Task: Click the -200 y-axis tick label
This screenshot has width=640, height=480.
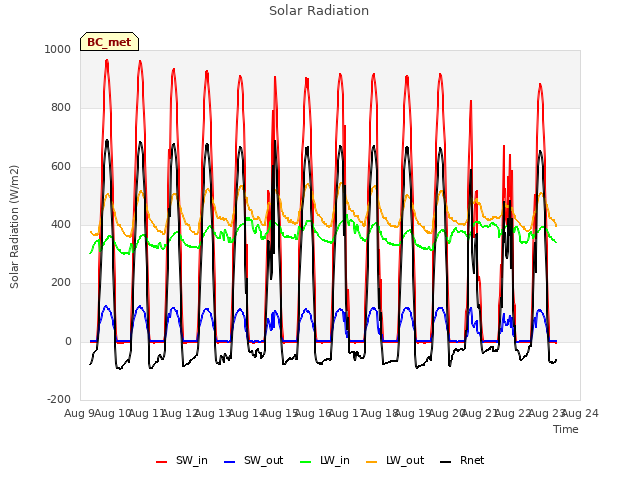Action: pos(59,399)
